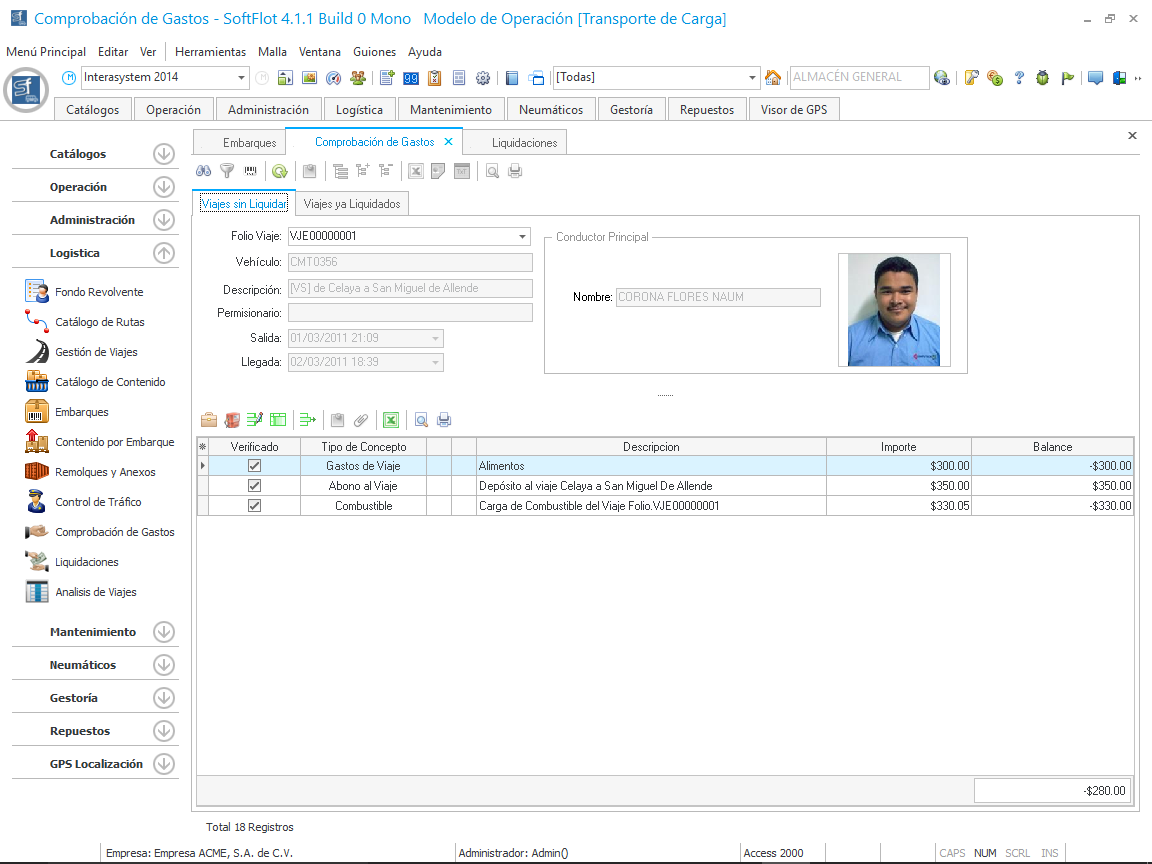The height and width of the screenshot is (864, 1152).
Task: Click home icon beside ALMACÉN GENERAL
Action: coord(772,78)
